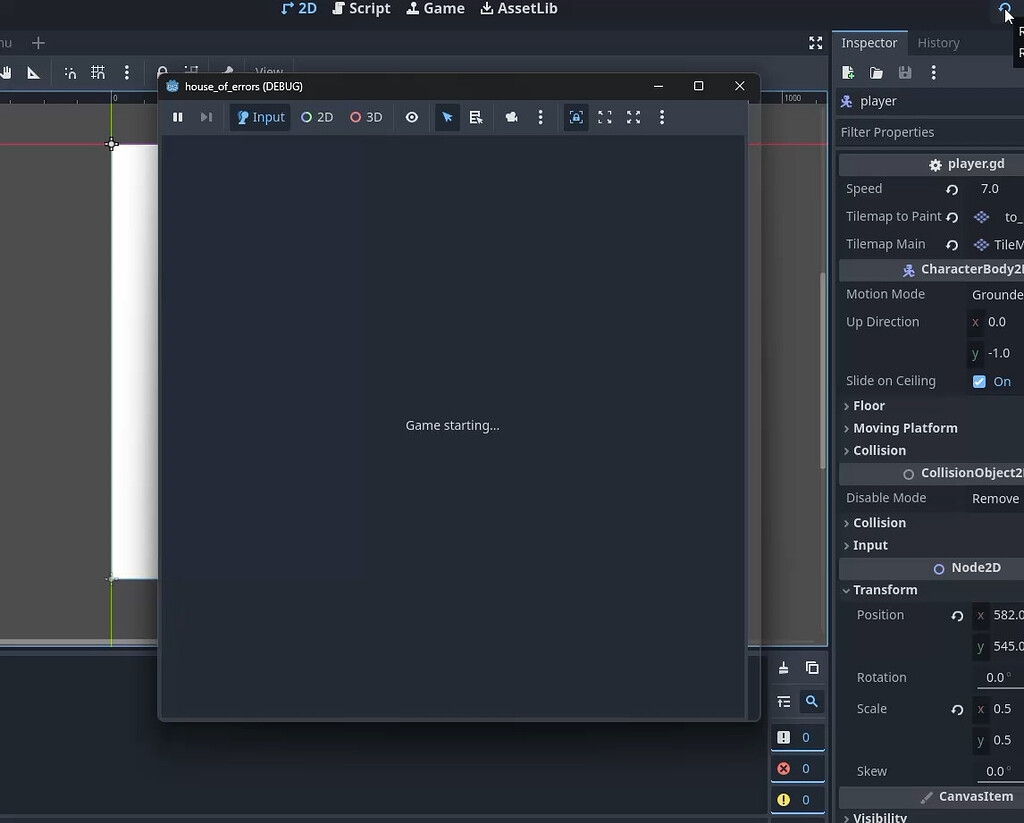
Task: Click the clear output broom icon
Action: click(784, 668)
